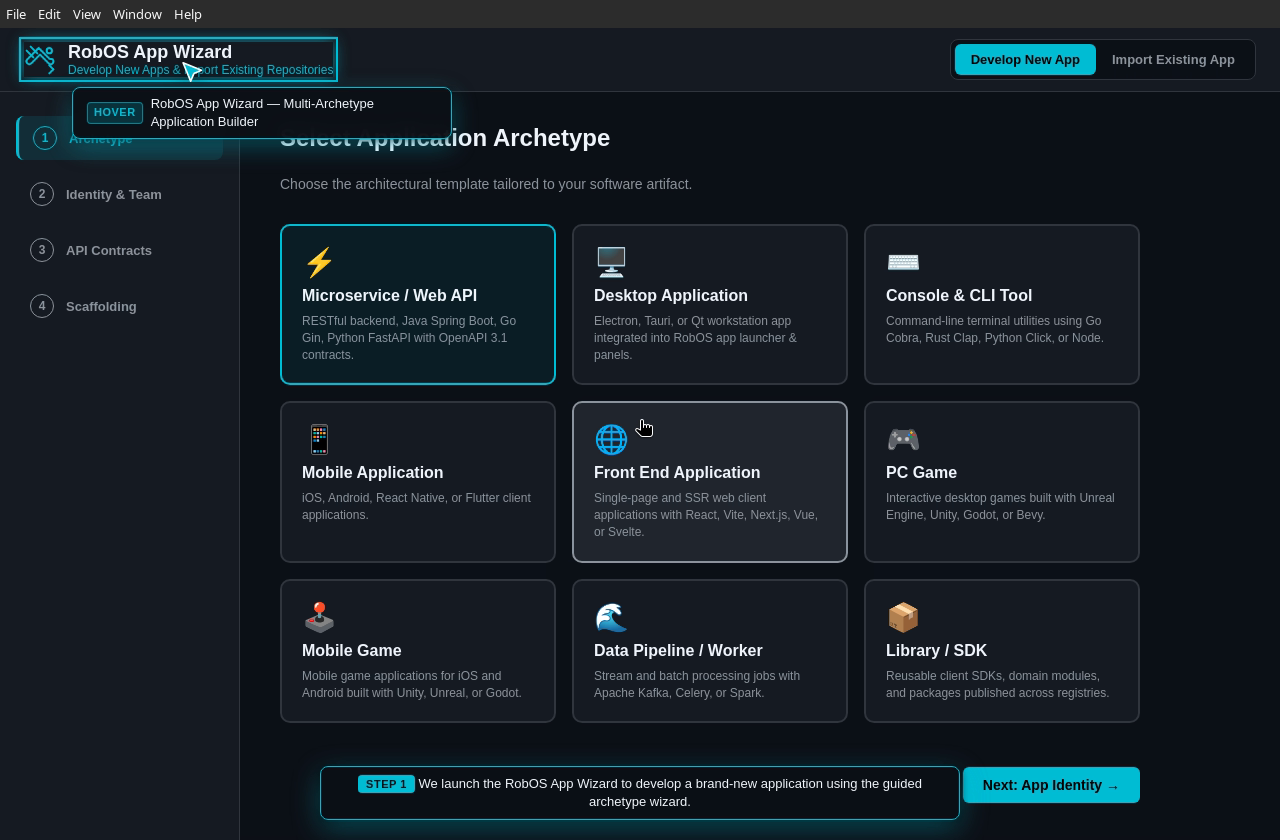Image resolution: width=1280 pixels, height=840 pixels.
Task: Click the lightning bolt Microservice icon
Action: [x=319, y=263]
